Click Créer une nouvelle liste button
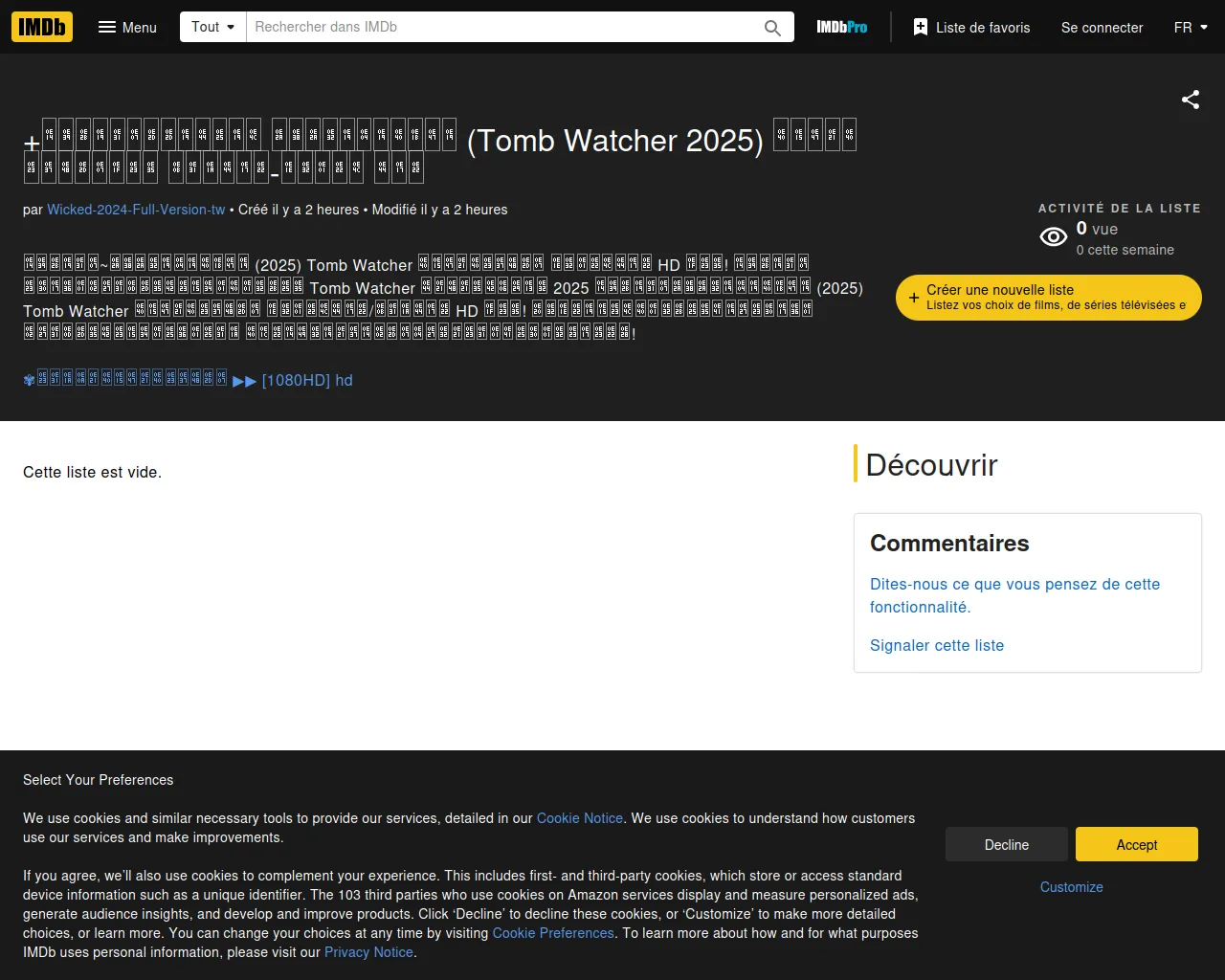The height and width of the screenshot is (980, 1225). click(x=1048, y=298)
